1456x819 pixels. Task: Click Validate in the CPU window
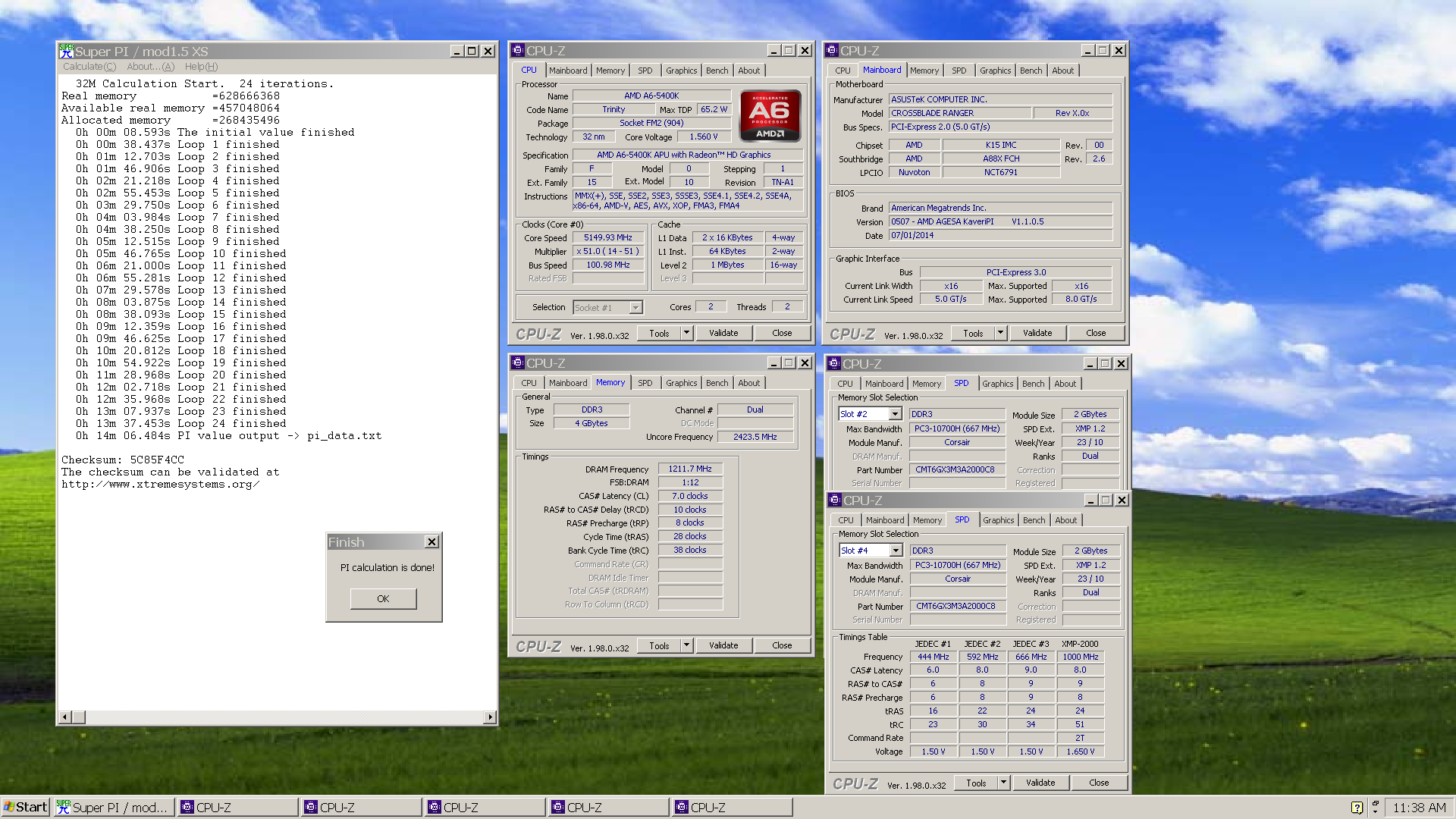[723, 333]
